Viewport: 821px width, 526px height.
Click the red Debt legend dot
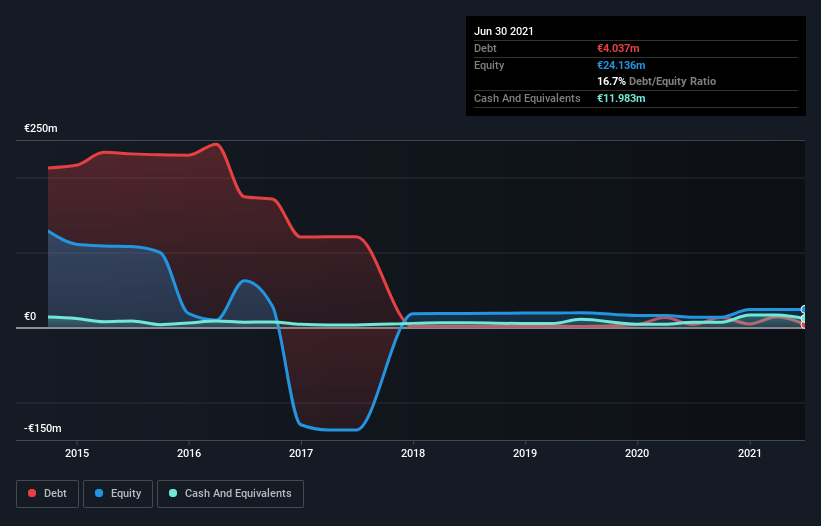point(32,493)
